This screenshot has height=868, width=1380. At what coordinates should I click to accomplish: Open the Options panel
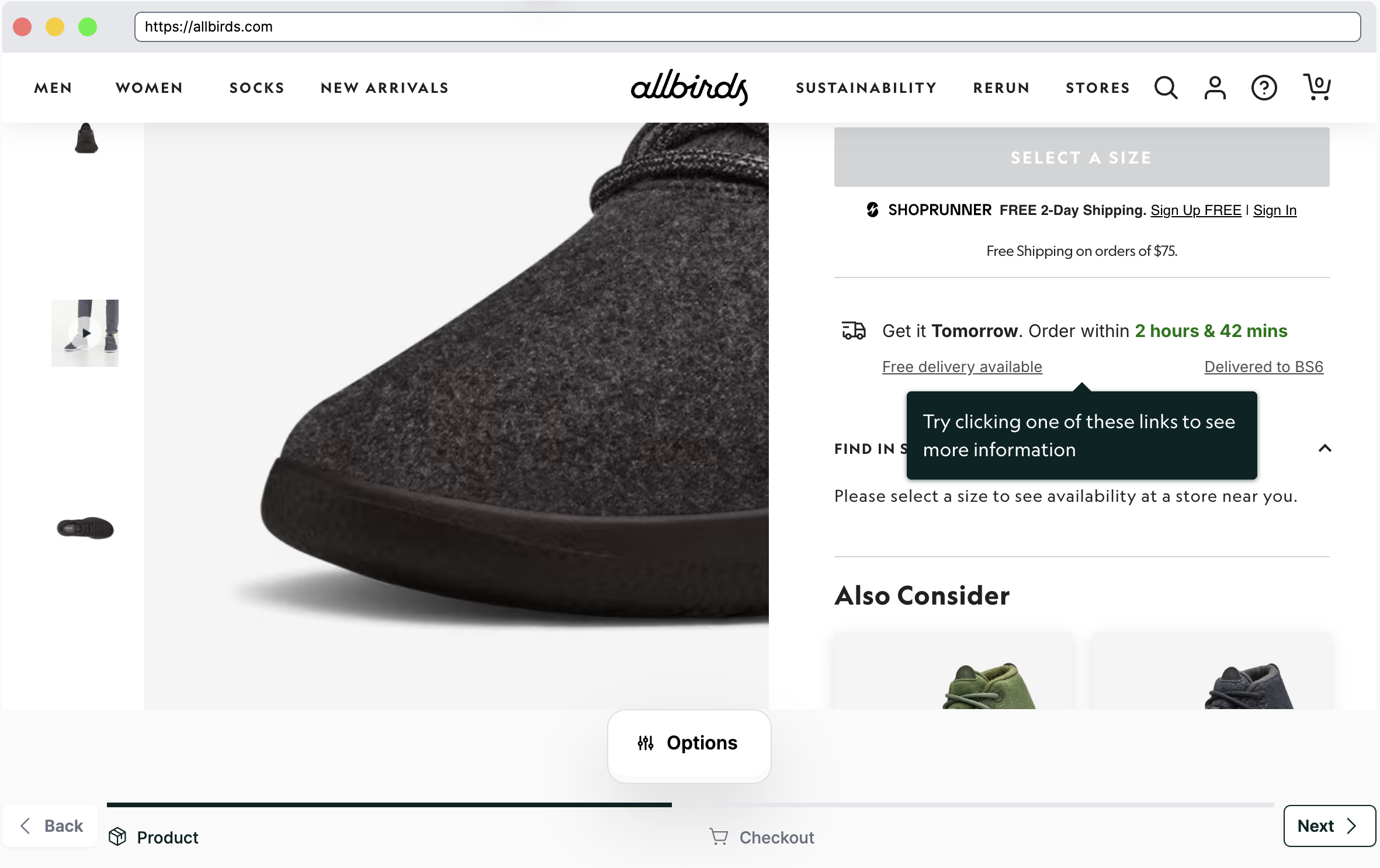click(x=689, y=743)
